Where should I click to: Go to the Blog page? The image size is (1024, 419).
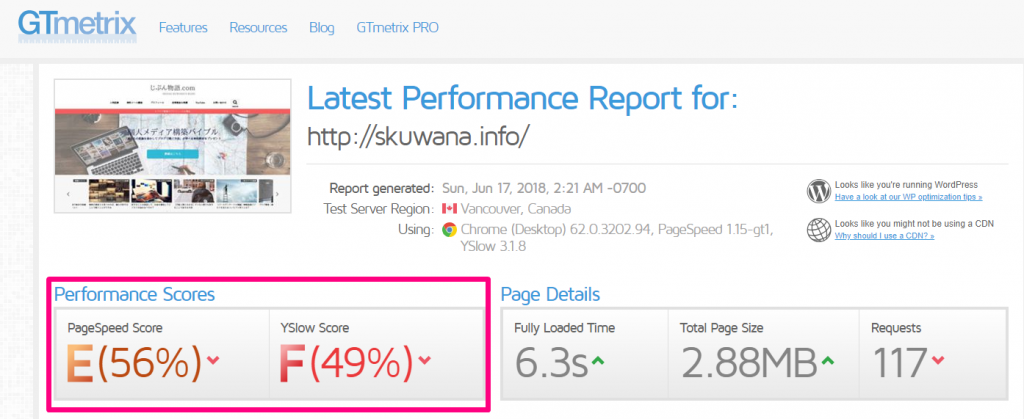point(322,28)
